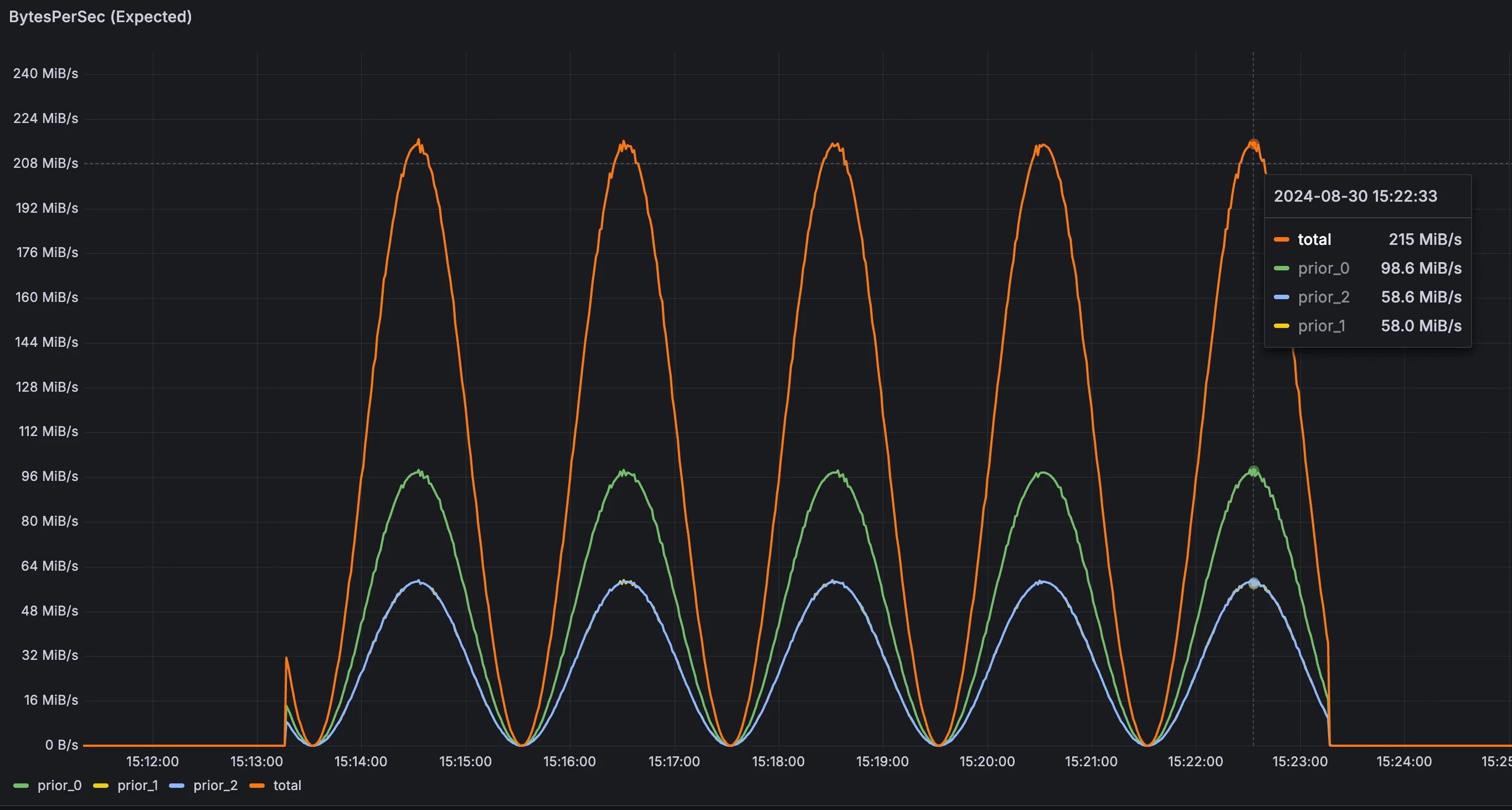Click the total data point at 15:22:33
This screenshot has height=810, width=1512.
point(1254,144)
